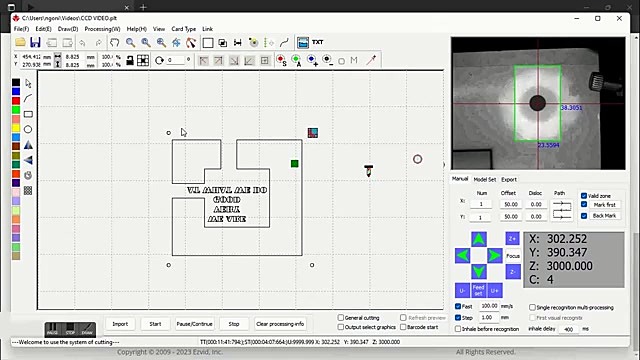This screenshot has width=640, height=360.
Task: Switch to the Model Set tab
Action: click(x=484, y=180)
